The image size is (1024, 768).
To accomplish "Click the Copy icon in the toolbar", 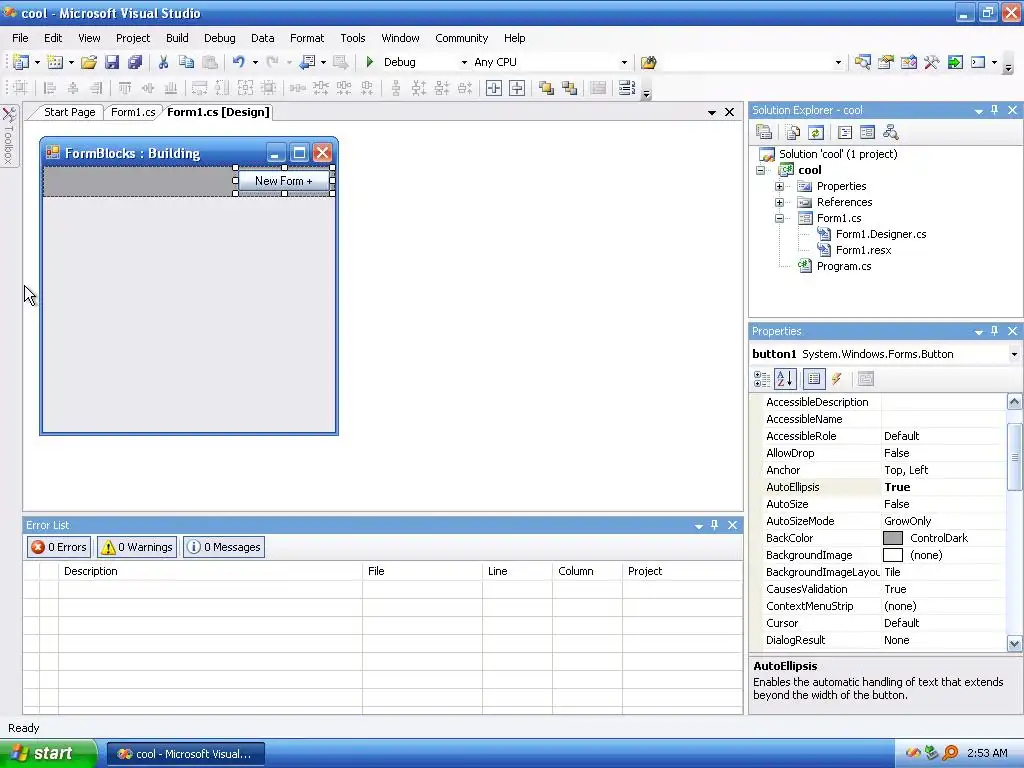I will point(187,62).
